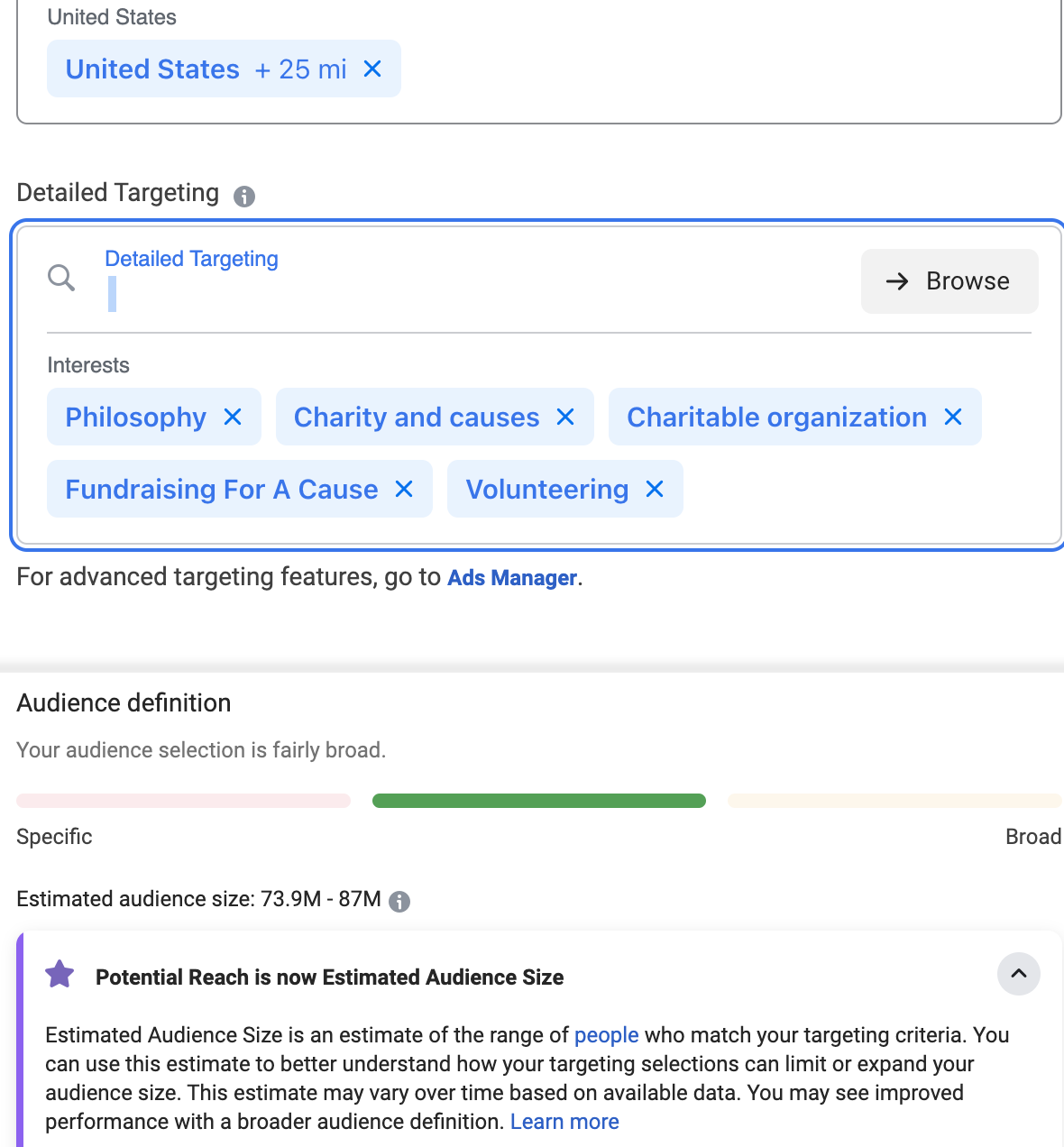Click the Detailed Targeting info icon
The width and height of the screenshot is (1064, 1147).
244,196
